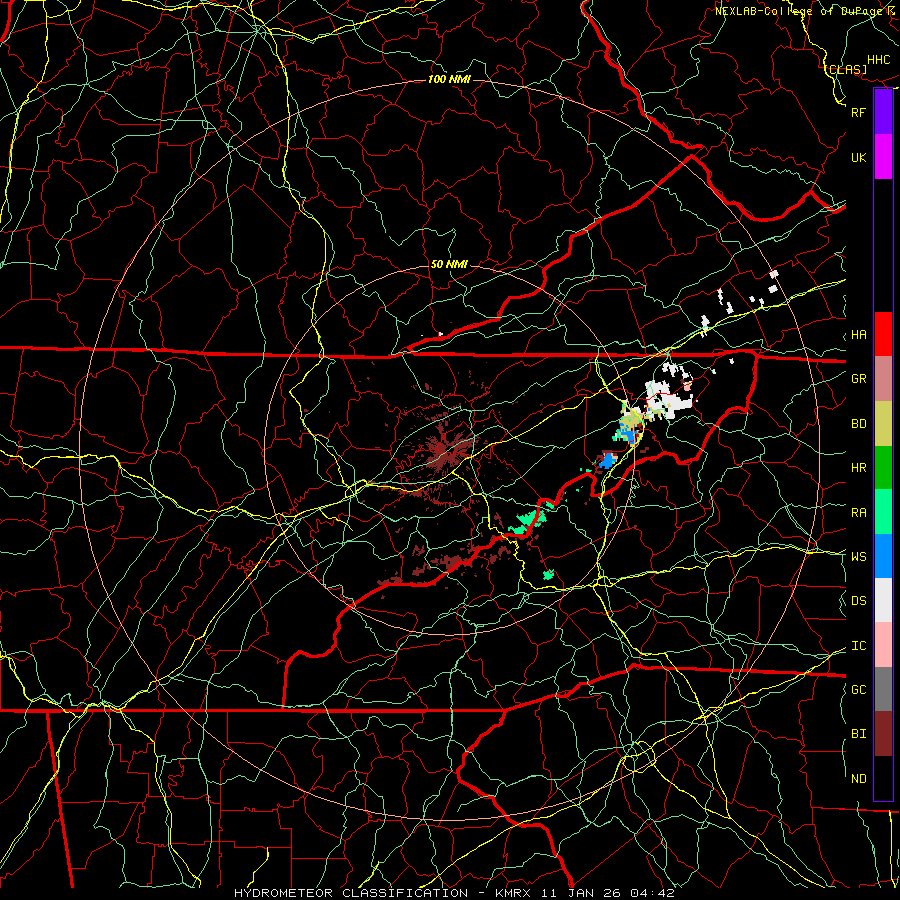Click the ND black legend swatch
The image size is (900, 900).
pos(883,778)
